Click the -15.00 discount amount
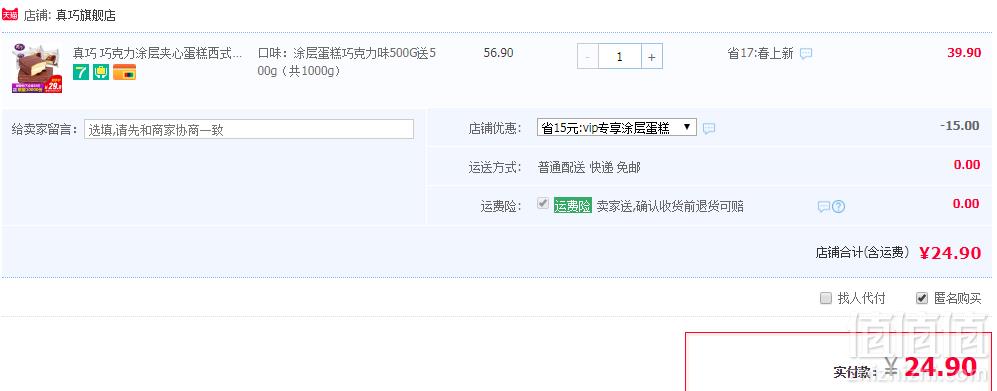997x391 pixels. 960,126
